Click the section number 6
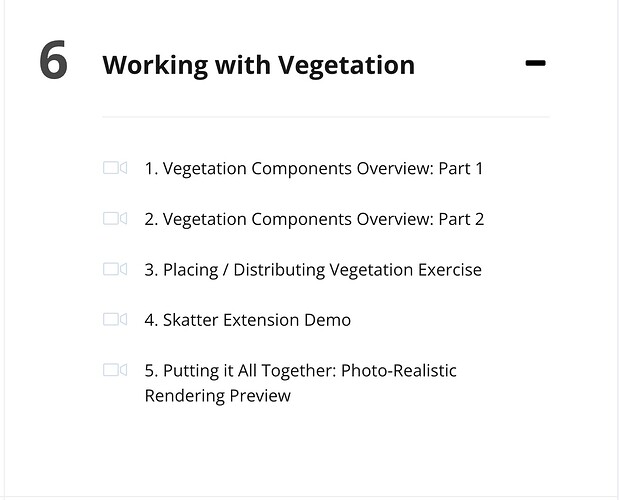619x500 pixels. pyautogui.click(x=53, y=60)
